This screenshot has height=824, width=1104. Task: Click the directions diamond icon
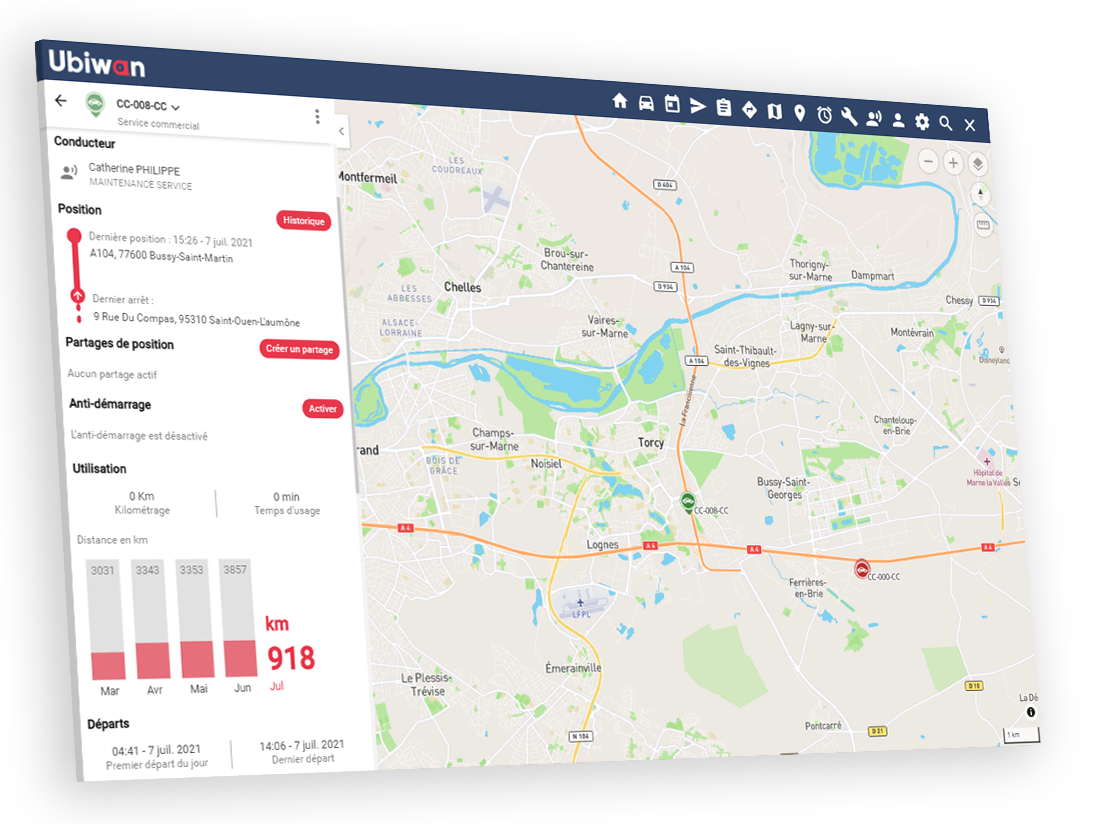tap(749, 110)
